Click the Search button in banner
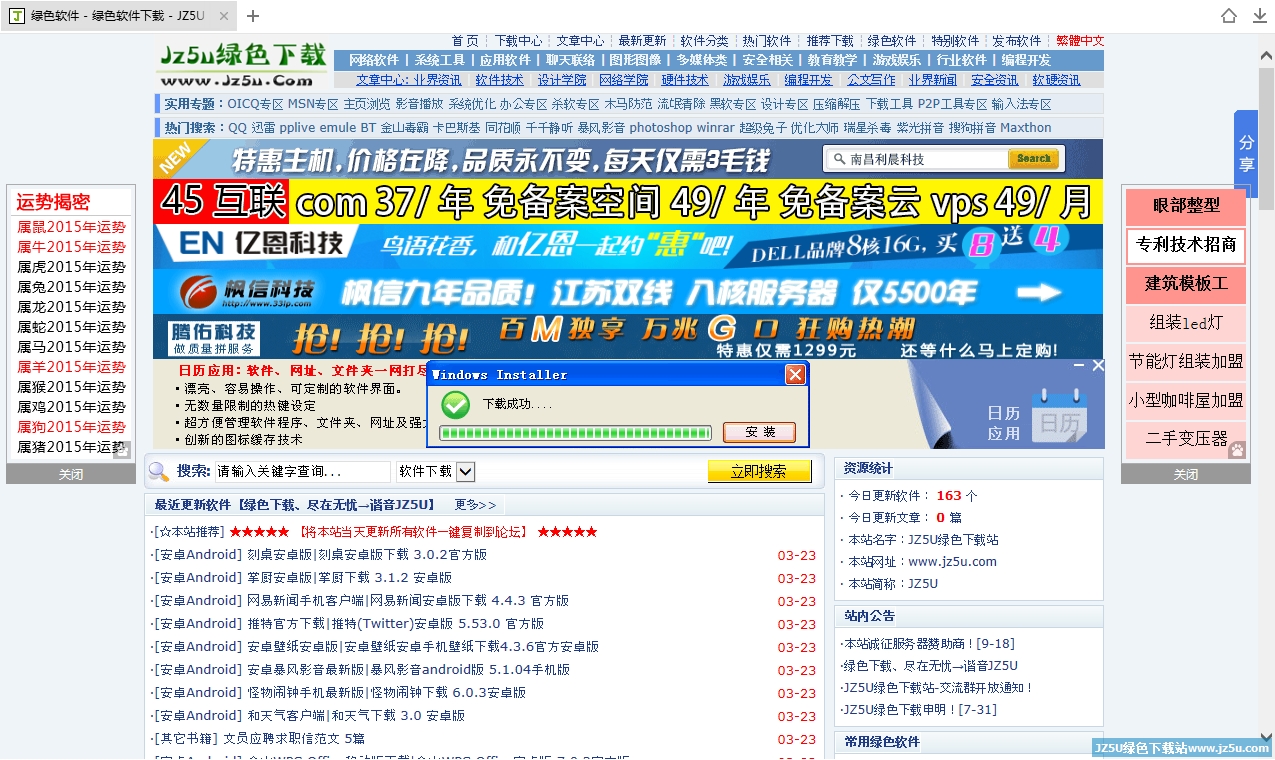The width and height of the screenshot is (1275, 760). click(1033, 159)
